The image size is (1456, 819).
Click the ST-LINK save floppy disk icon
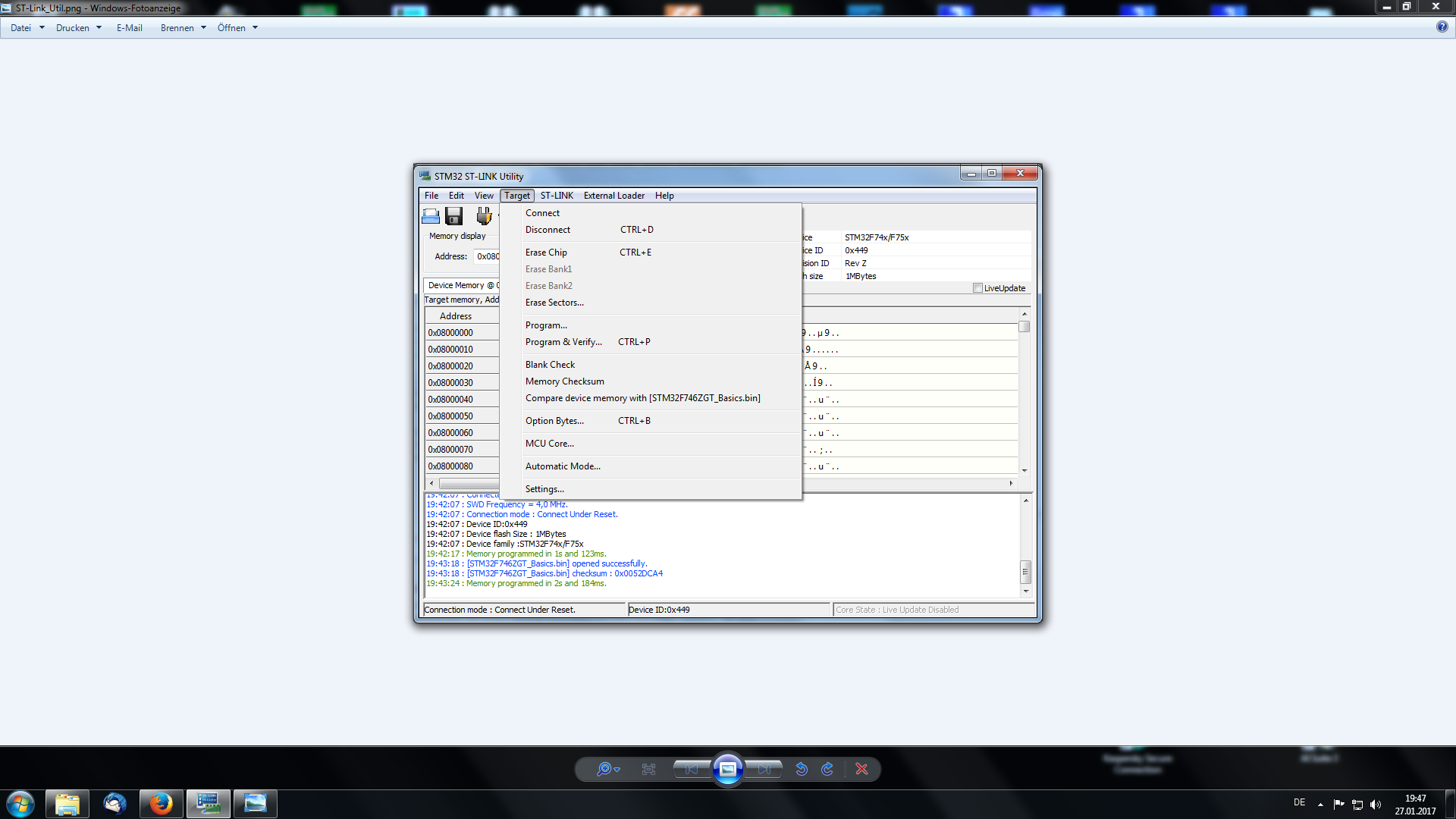point(453,216)
